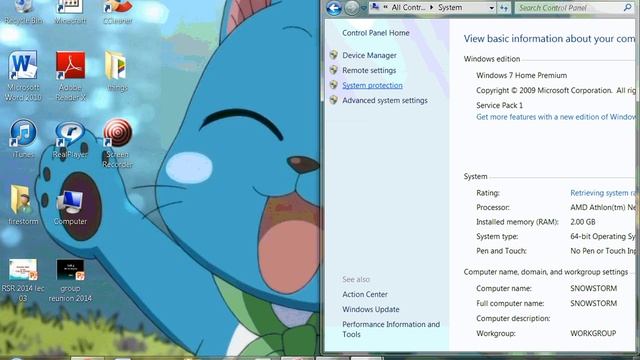
Task: Open System protection link
Action: pos(372,85)
